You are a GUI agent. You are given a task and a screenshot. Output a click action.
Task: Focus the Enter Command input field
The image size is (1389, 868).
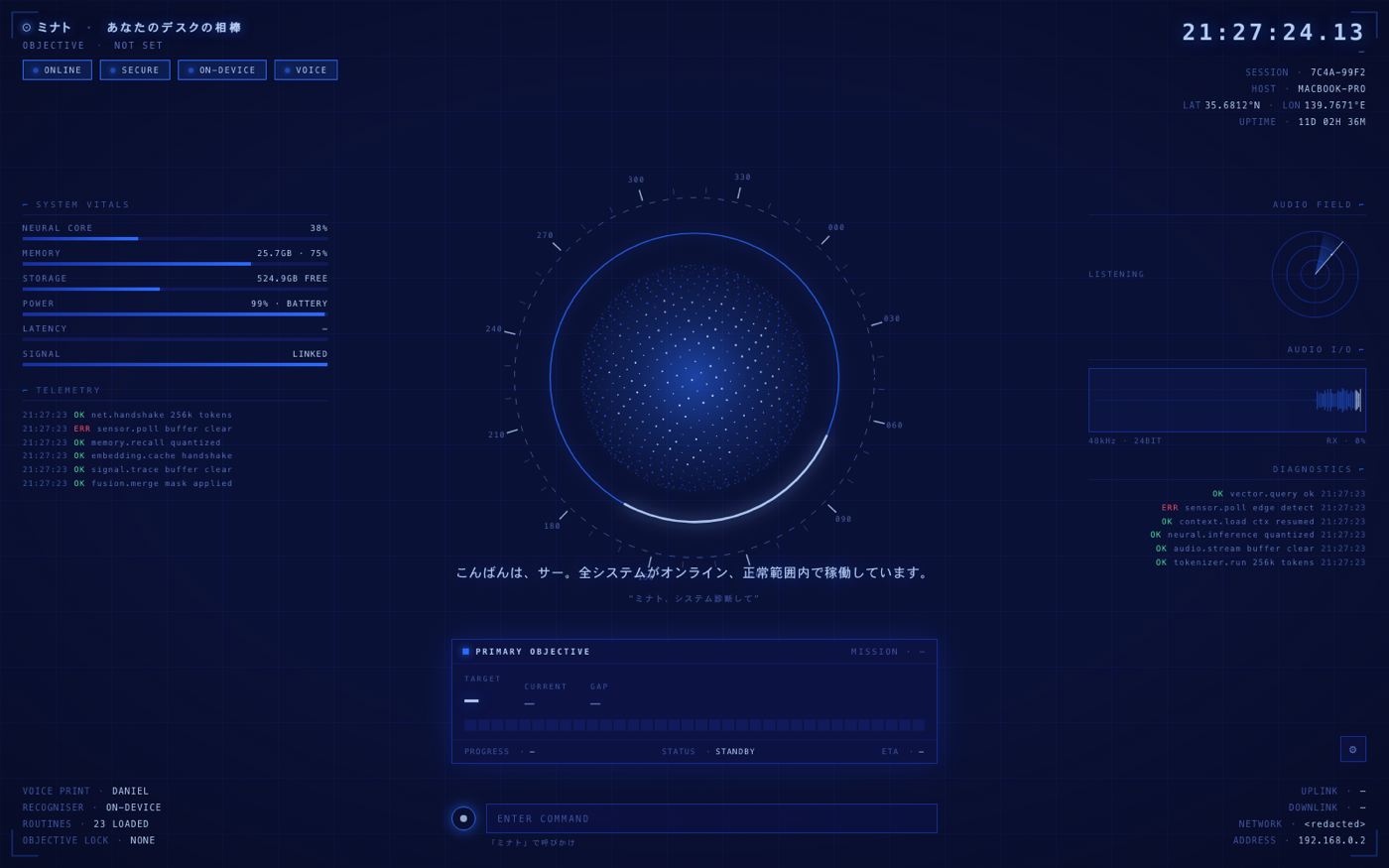[x=711, y=818]
